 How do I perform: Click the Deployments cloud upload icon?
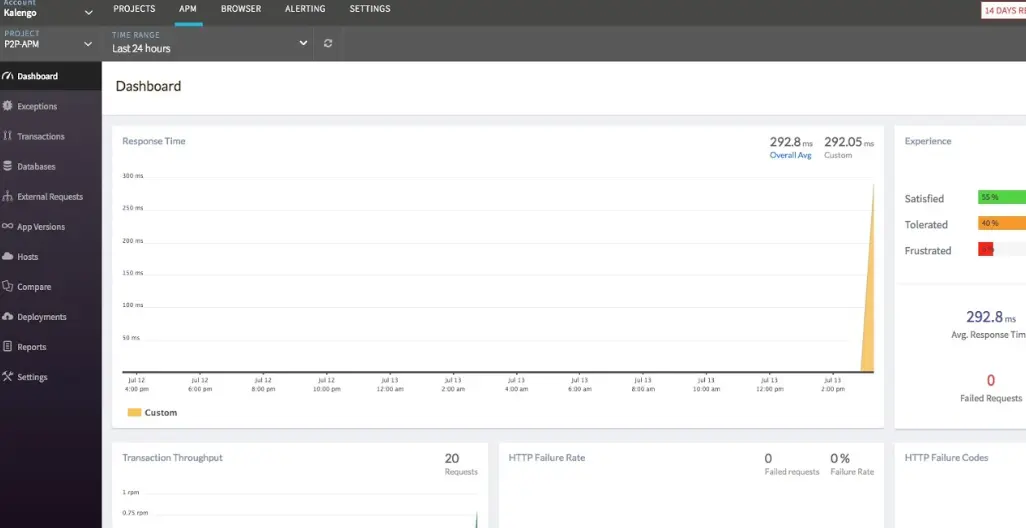[x=8, y=317]
